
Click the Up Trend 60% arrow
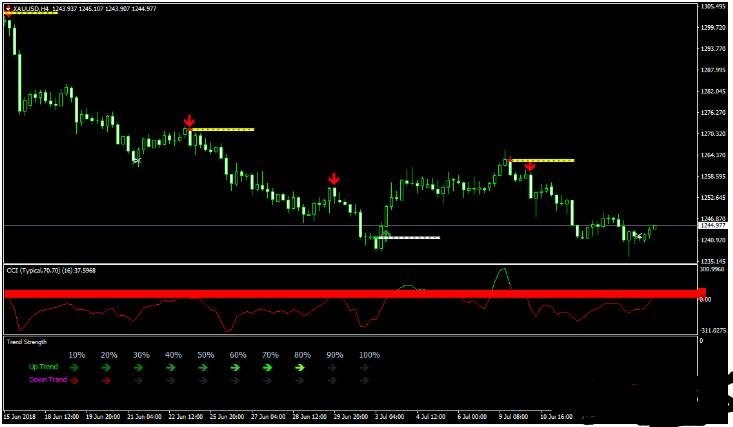coord(235,368)
